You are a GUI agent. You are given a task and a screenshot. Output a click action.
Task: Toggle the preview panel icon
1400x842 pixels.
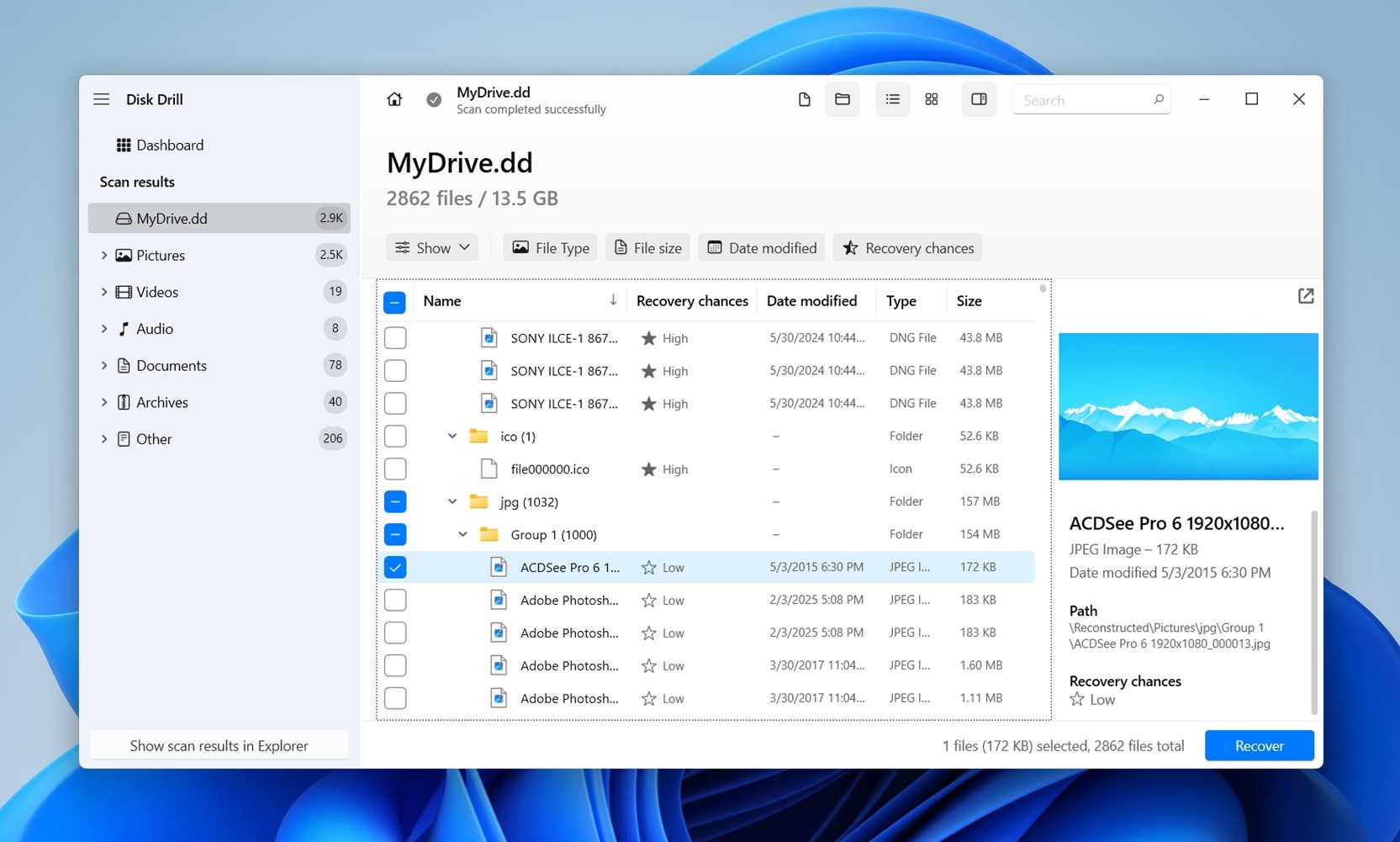pyautogui.click(x=979, y=99)
